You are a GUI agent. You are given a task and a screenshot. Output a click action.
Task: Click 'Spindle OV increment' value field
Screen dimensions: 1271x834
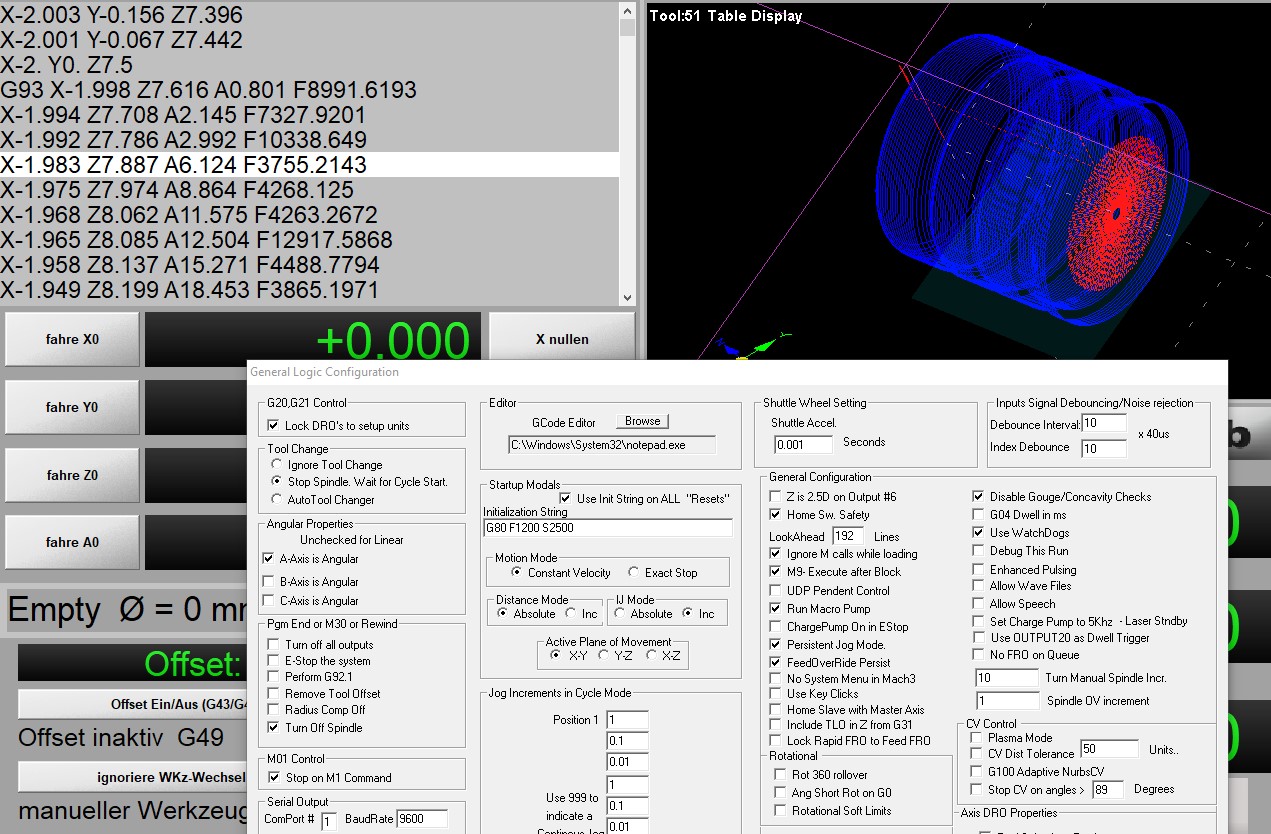click(x=1007, y=701)
